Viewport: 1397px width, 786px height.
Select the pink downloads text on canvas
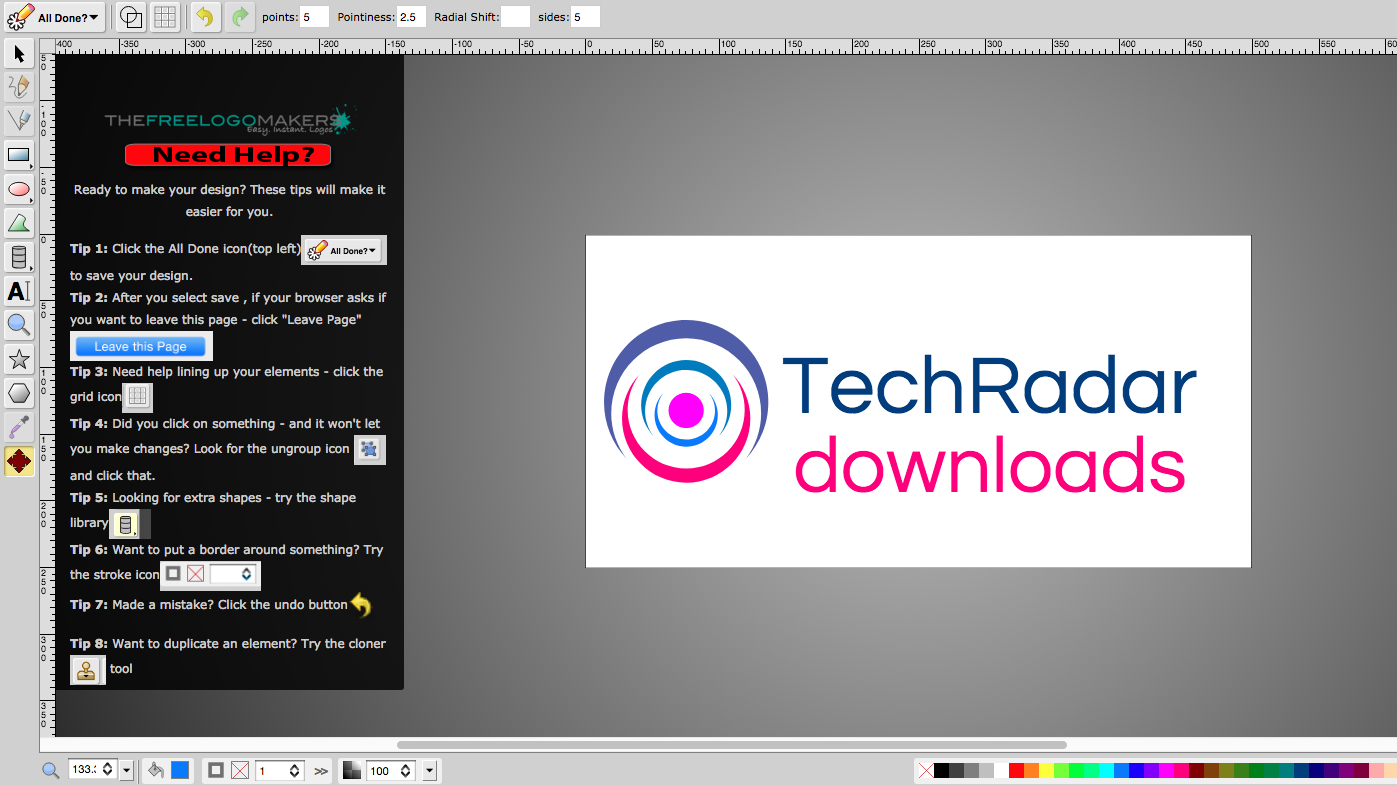[990, 465]
